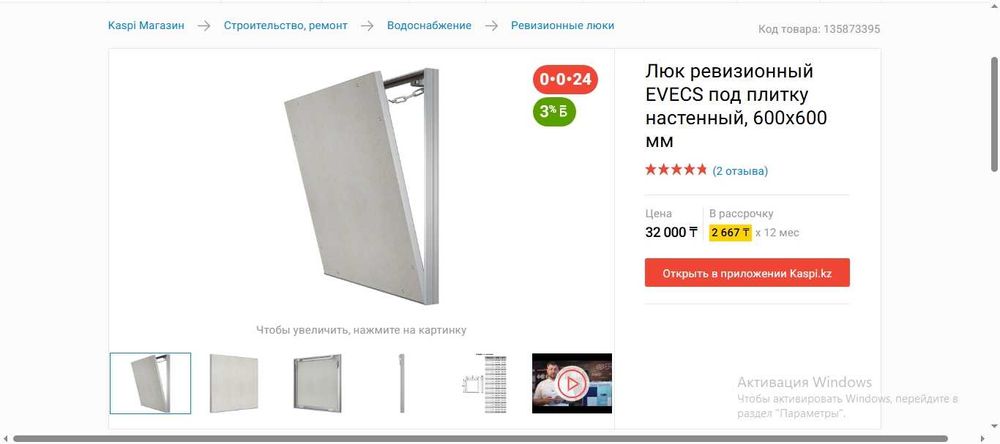Click the yellow 2 667 ₸ installment label
Image resolution: width=1000 pixels, height=444 pixels.
[x=730, y=233]
